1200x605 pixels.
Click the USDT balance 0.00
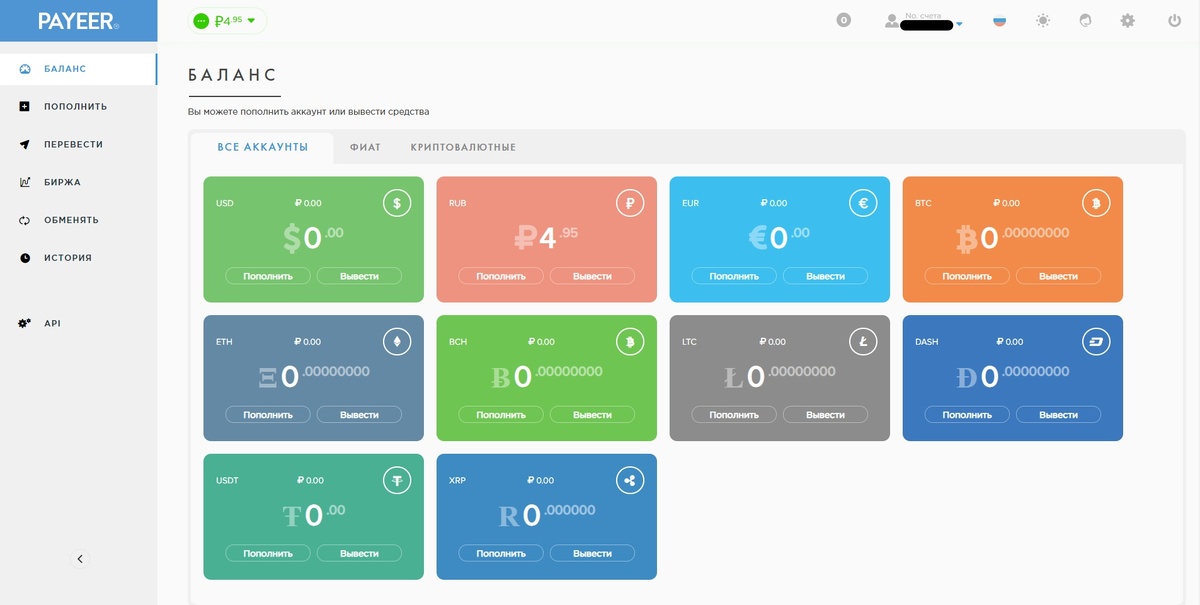(x=313, y=515)
